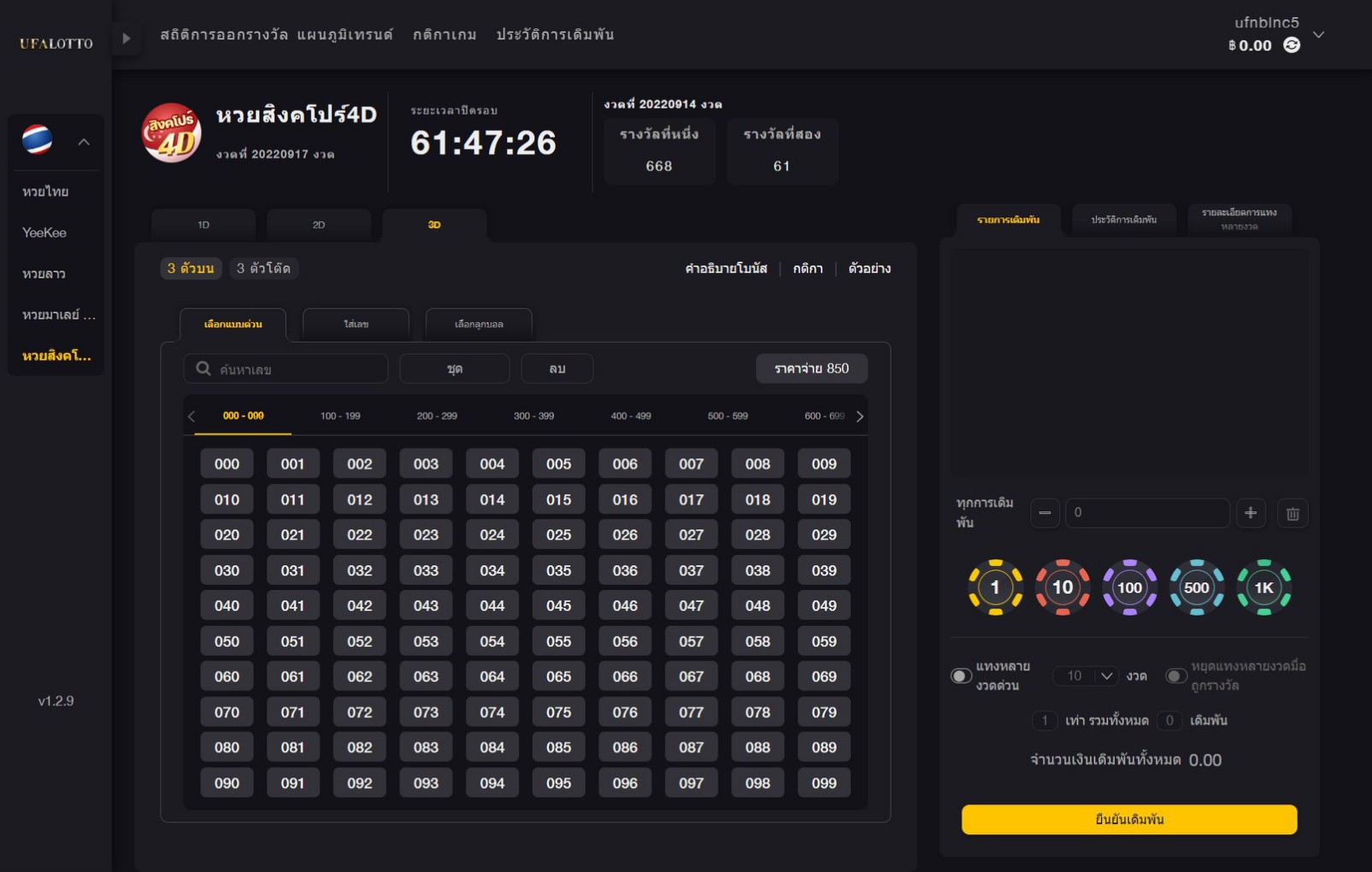This screenshot has width=1372, height=872.
Task: Expand the user account menu chevron
Action: (1319, 35)
